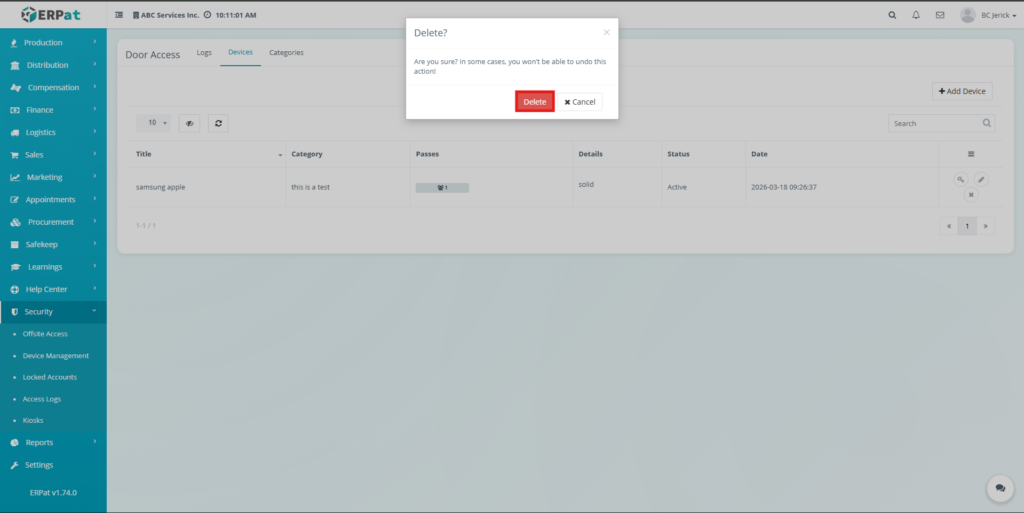Go to previous page in pagination
This screenshot has width=1024, height=513.
click(949, 226)
